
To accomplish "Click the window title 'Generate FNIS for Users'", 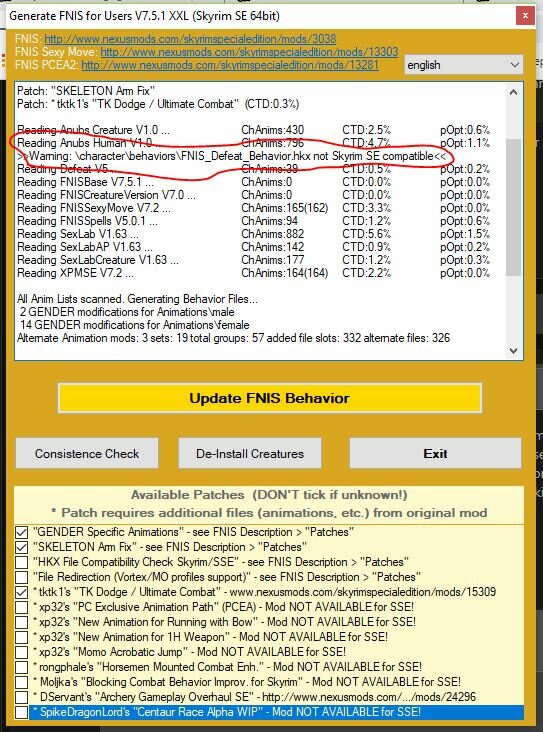I will [x=144, y=16].
